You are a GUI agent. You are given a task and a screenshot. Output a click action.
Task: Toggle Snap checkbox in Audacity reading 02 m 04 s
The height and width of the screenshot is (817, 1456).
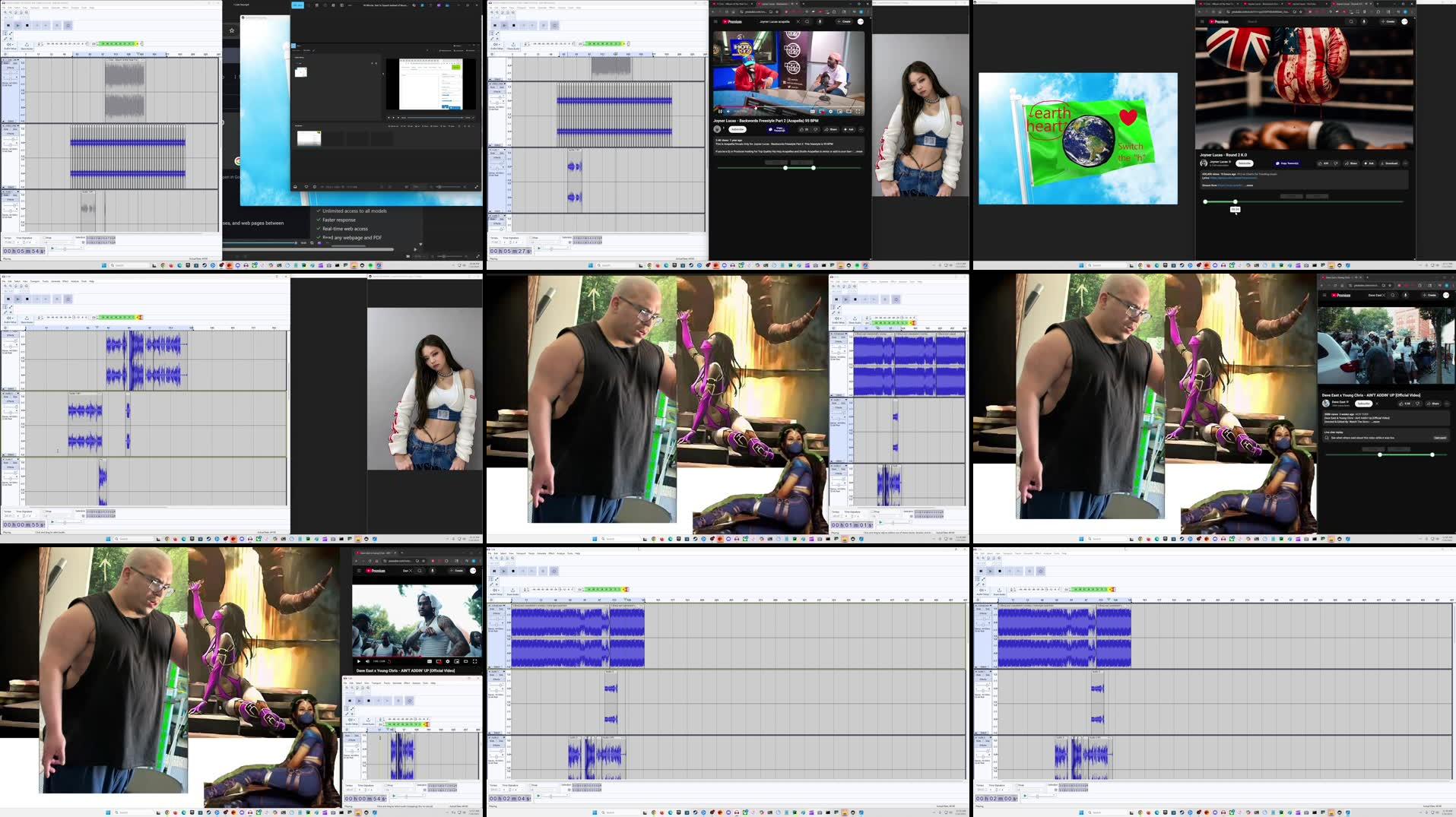coord(531,785)
